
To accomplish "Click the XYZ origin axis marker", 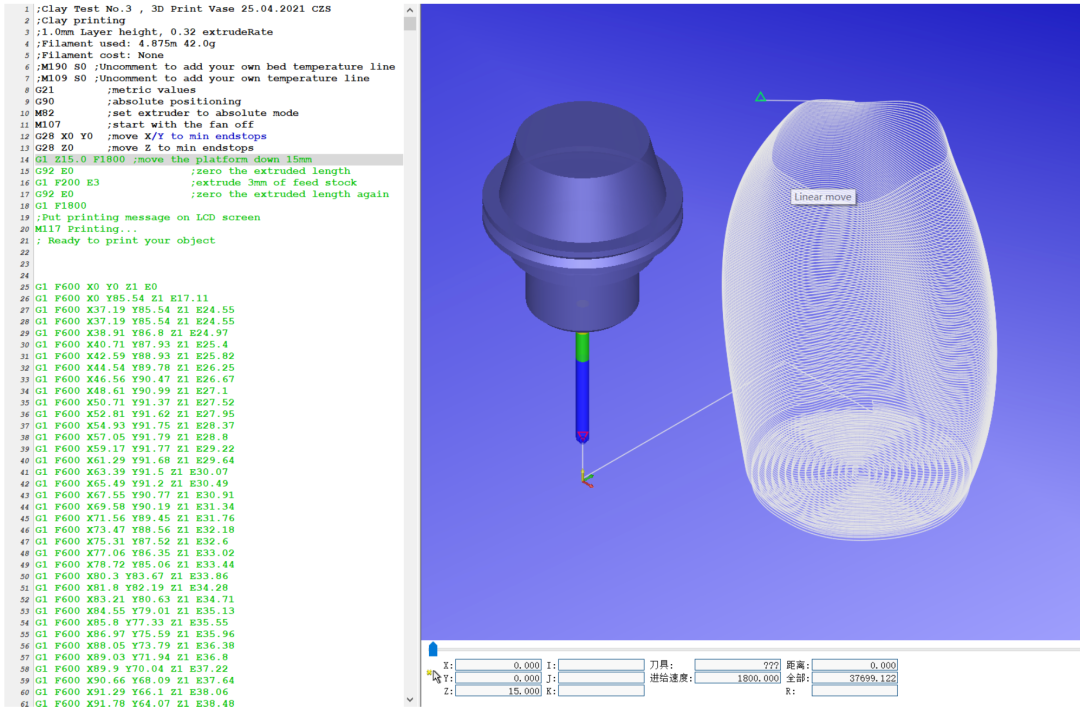I will 585,479.
